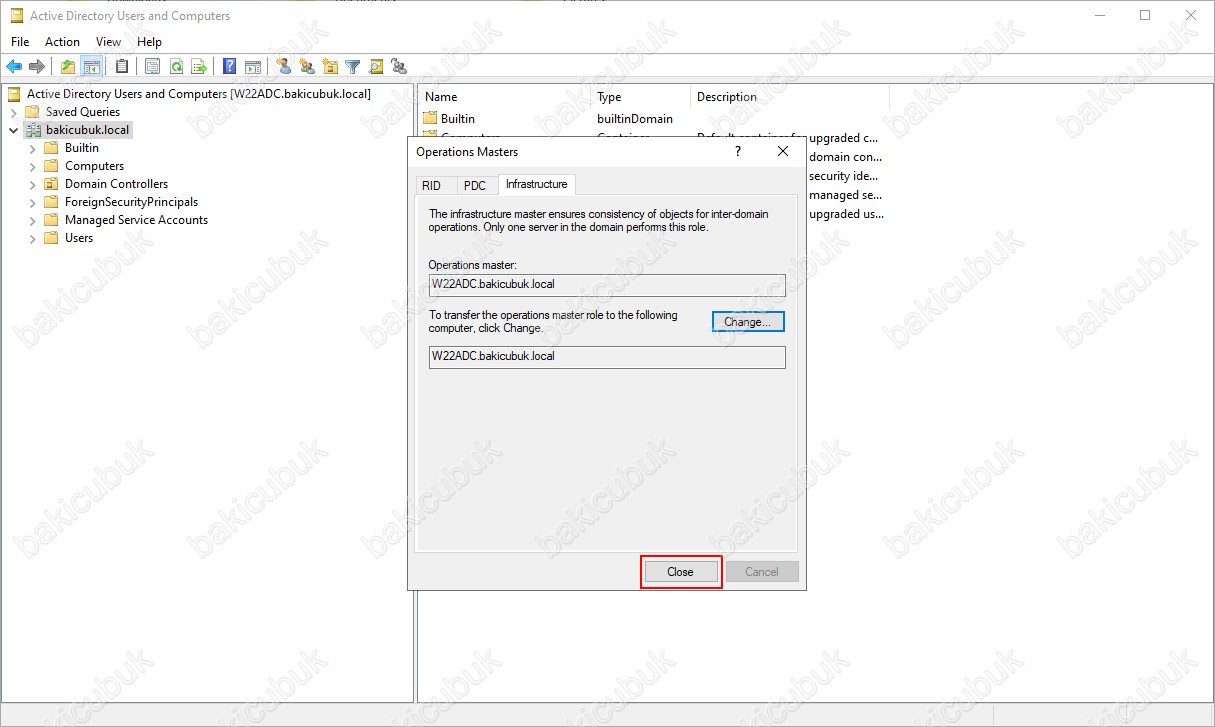The width and height of the screenshot is (1215, 727).
Task: Click 'managed se...' description text
Action: (845, 195)
